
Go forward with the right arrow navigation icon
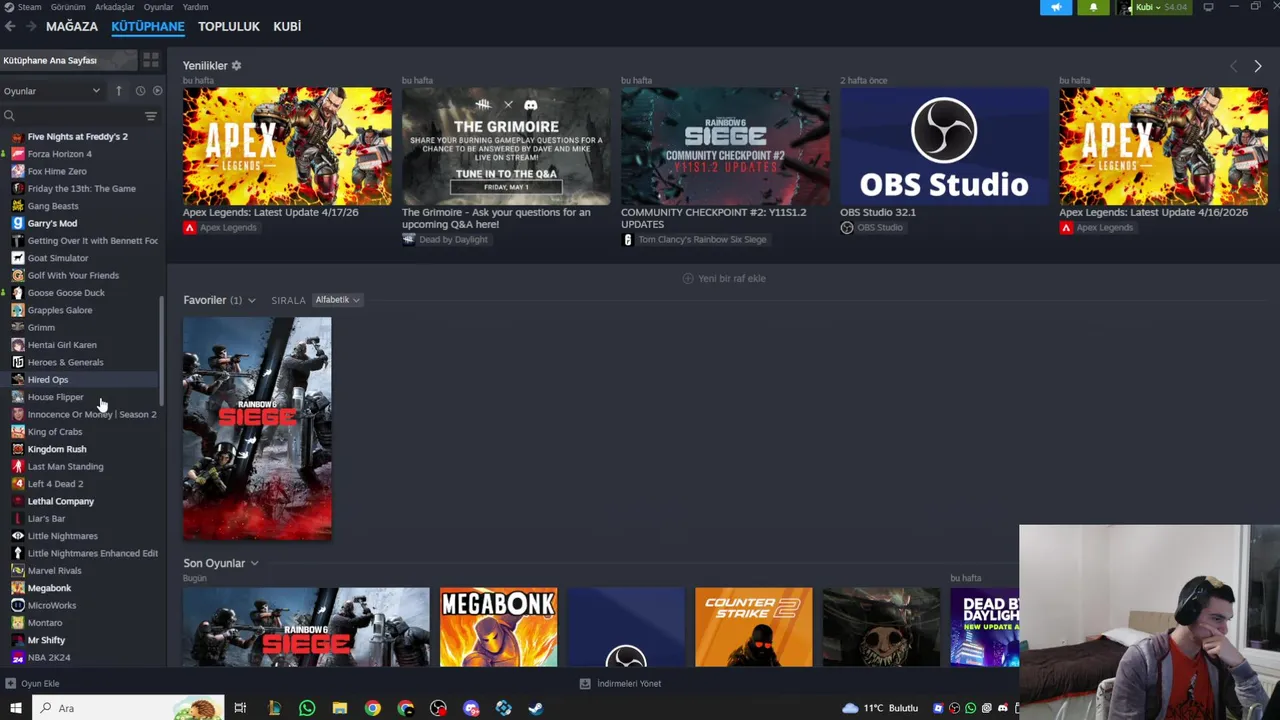(31, 27)
